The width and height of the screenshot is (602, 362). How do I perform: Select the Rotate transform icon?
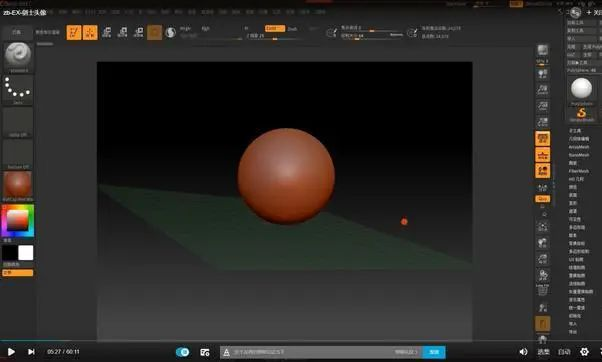(x=139, y=33)
